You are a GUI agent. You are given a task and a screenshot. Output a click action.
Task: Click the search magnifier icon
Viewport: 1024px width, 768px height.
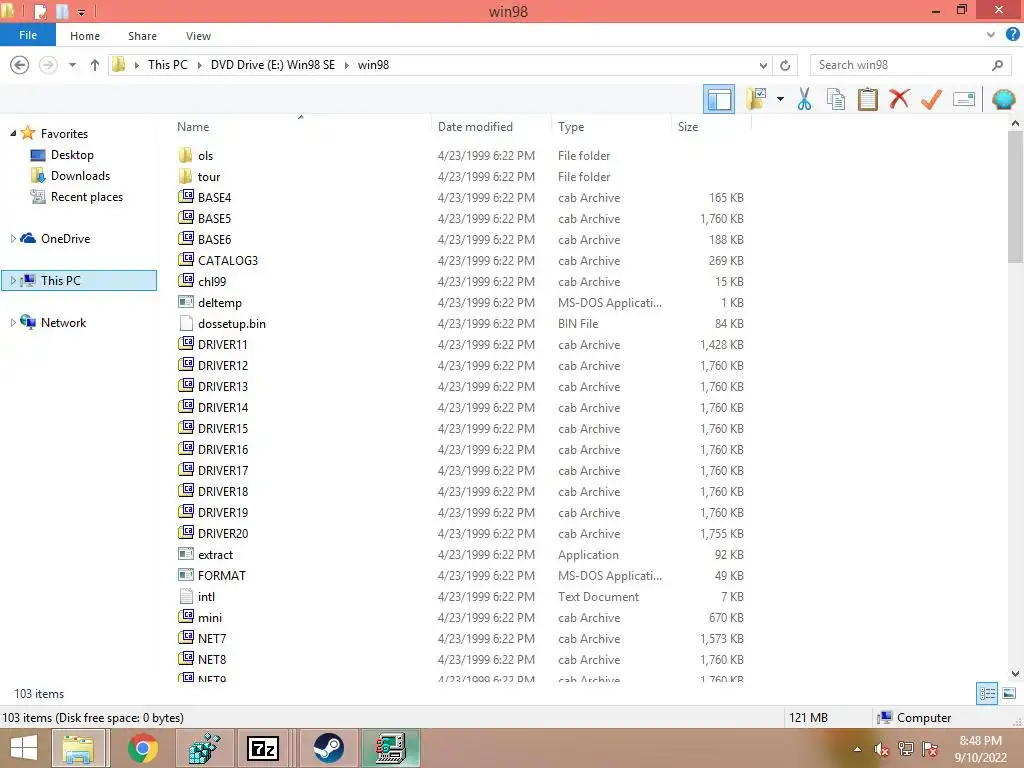997,65
